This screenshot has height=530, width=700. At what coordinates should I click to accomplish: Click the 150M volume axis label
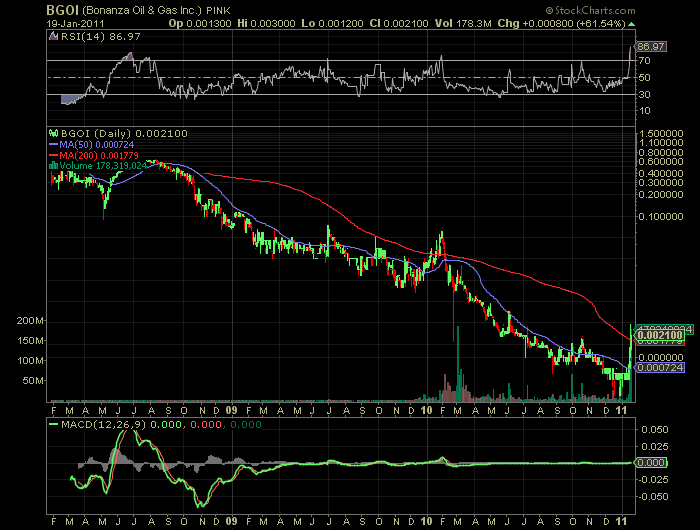click(x=30, y=341)
